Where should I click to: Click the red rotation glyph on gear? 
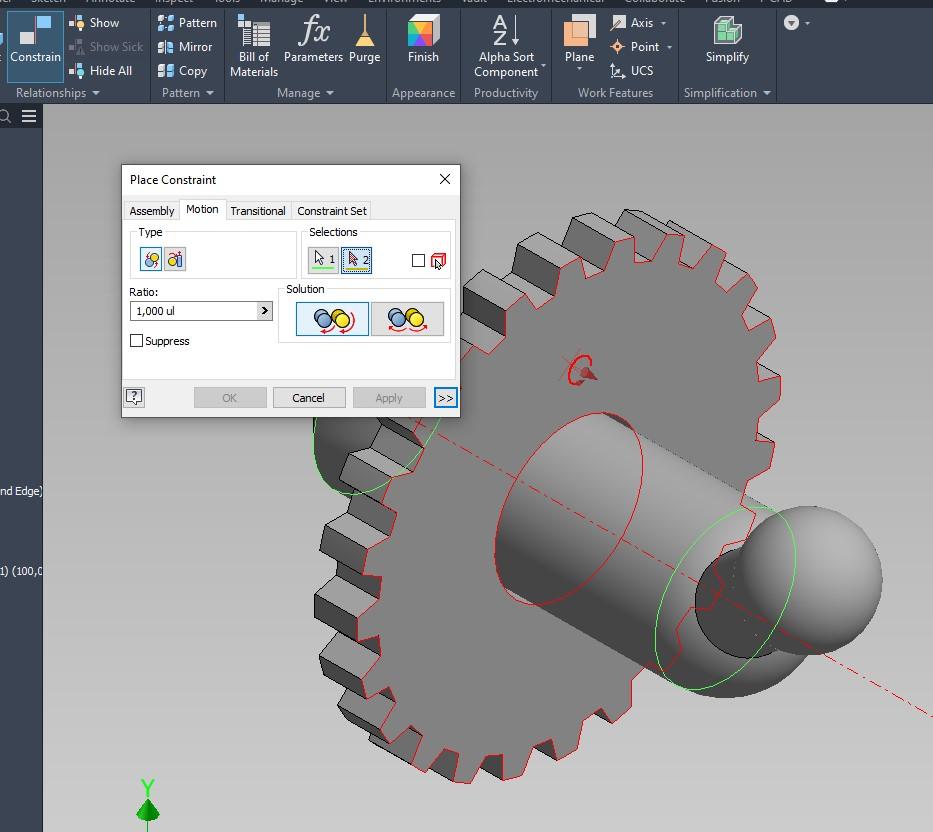coord(580,370)
